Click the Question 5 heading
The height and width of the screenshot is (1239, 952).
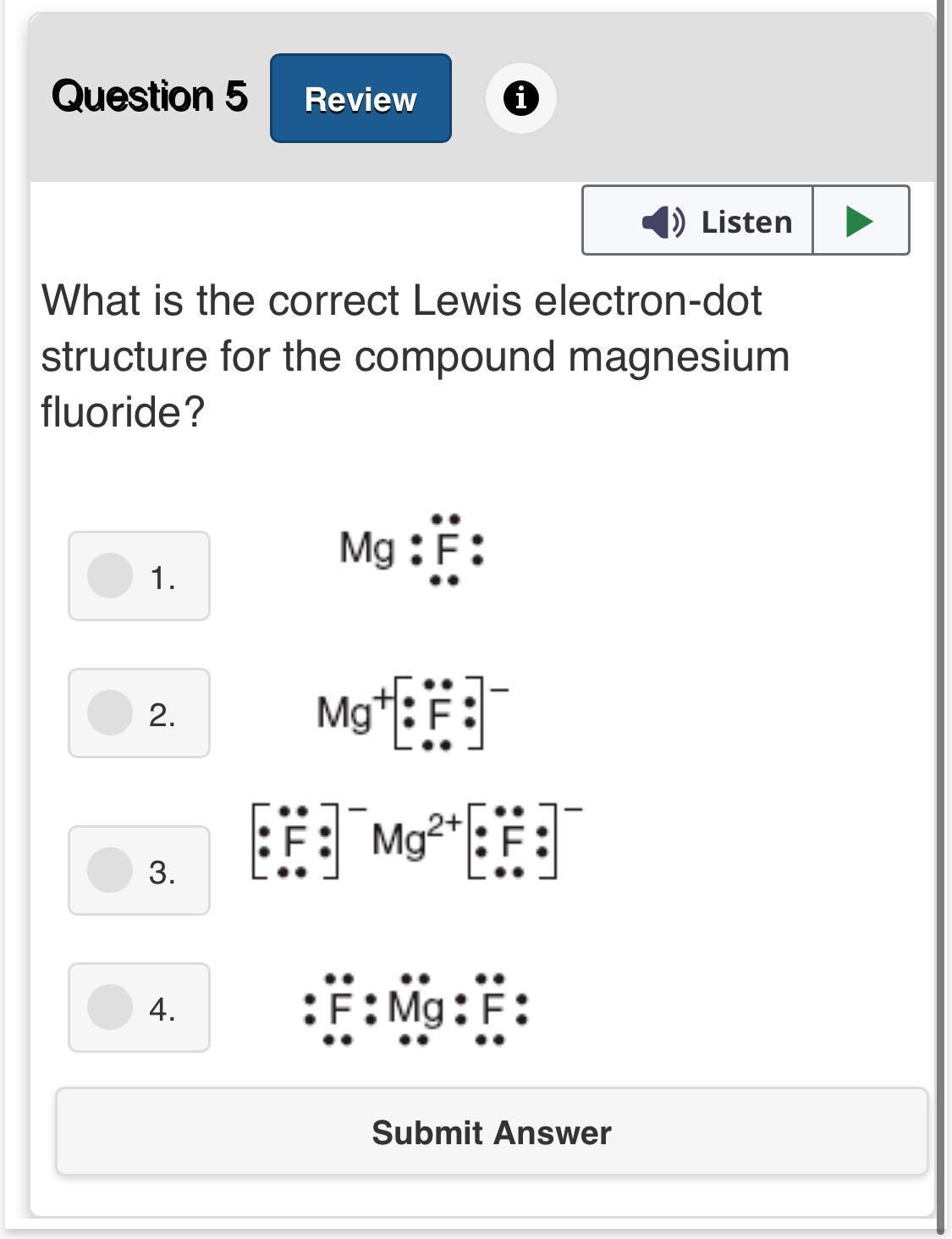(150, 96)
